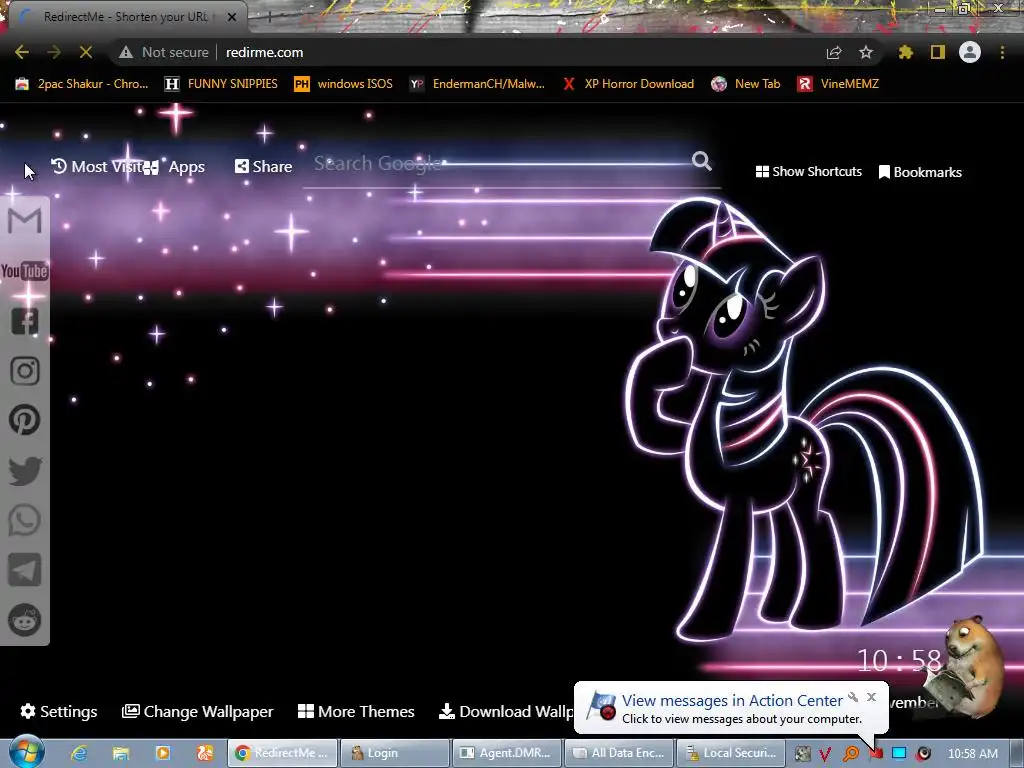Close the Action Center notification balloon

pos(871,697)
